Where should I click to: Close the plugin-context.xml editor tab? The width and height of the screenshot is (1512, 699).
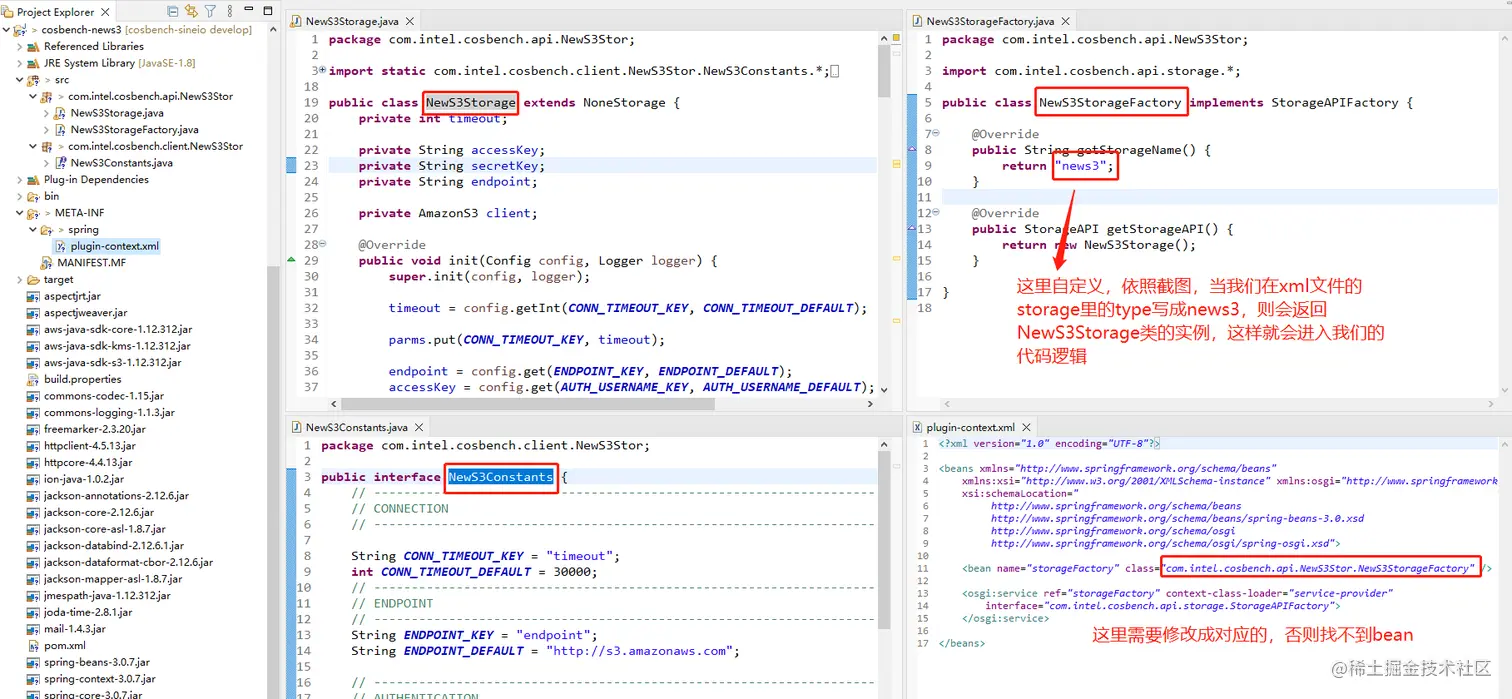1027,427
